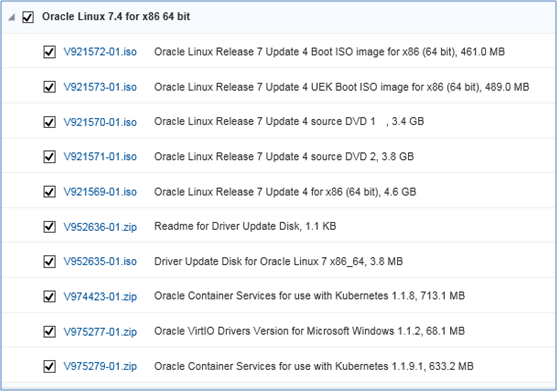Viewport: 558px width, 391px height.
Task: Open the V952636-01.zip link
Action: [x=100, y=227]
